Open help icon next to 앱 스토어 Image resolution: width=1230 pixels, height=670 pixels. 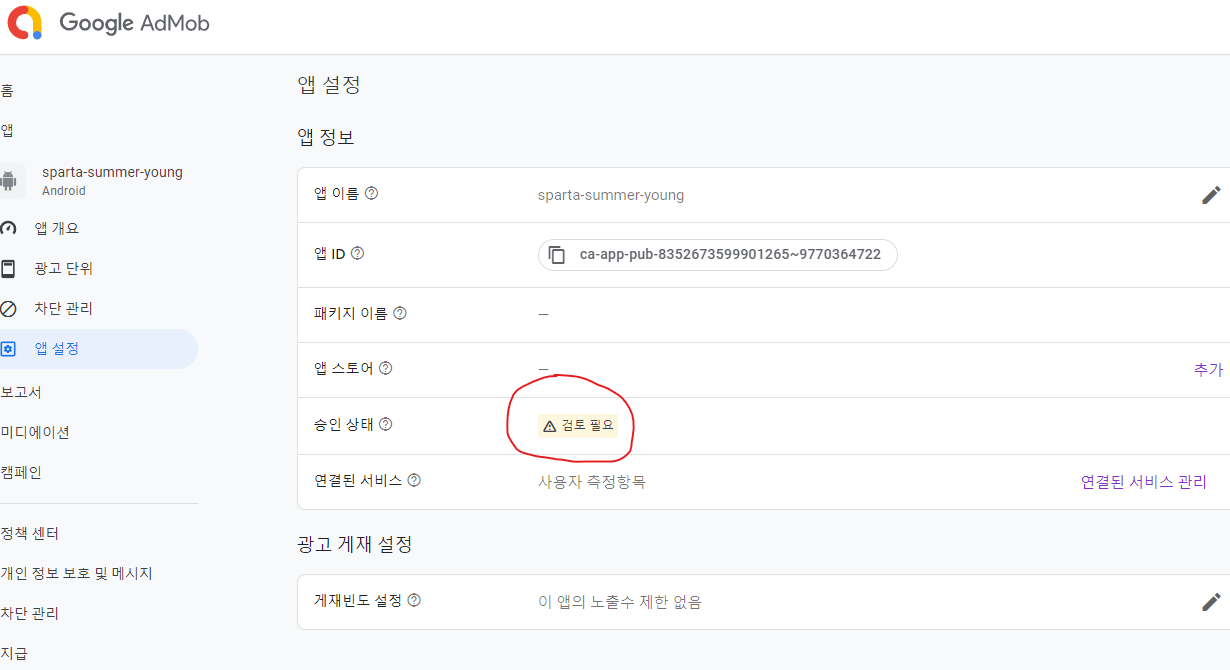(x=386, y=368)
